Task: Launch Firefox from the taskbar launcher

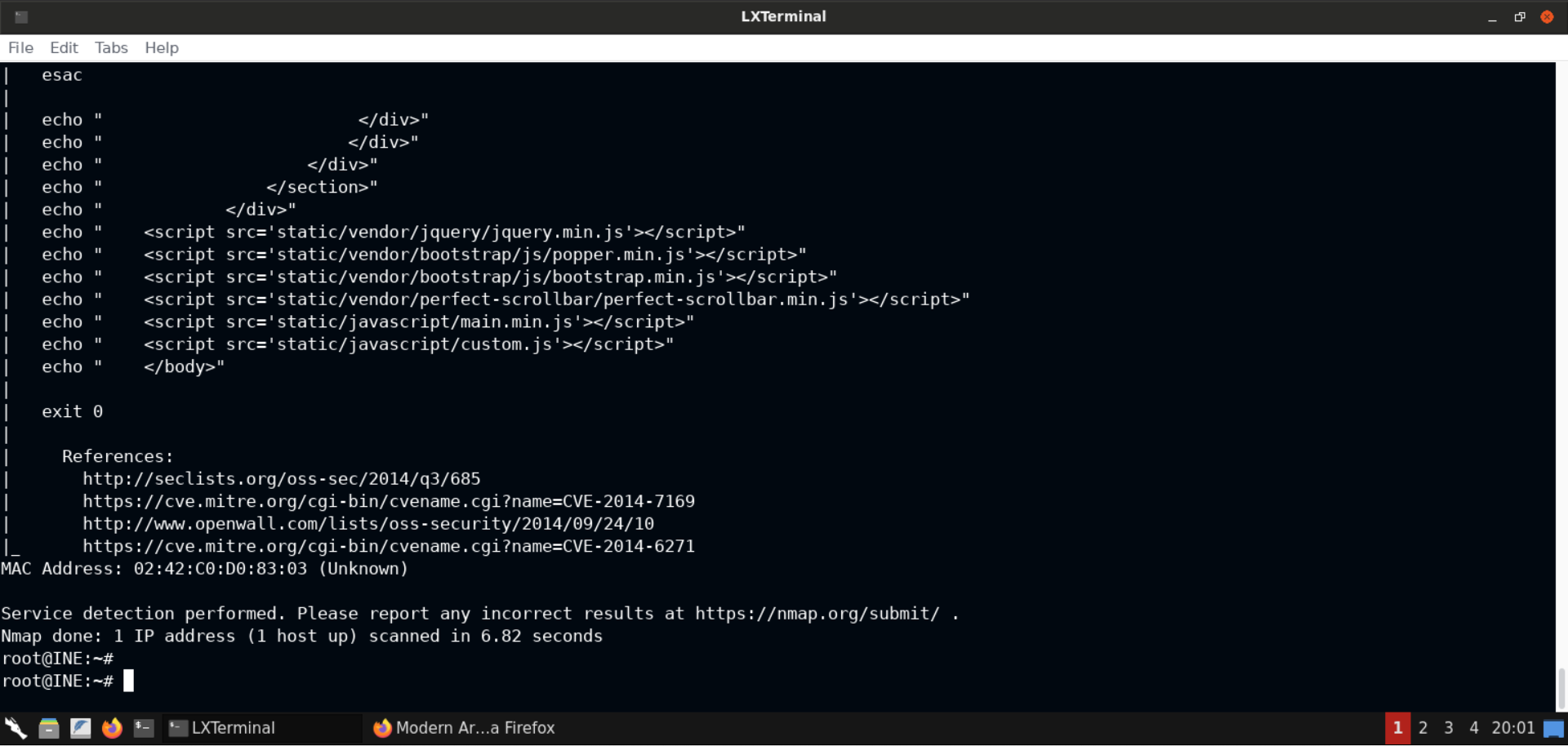Action: (112, 728)
